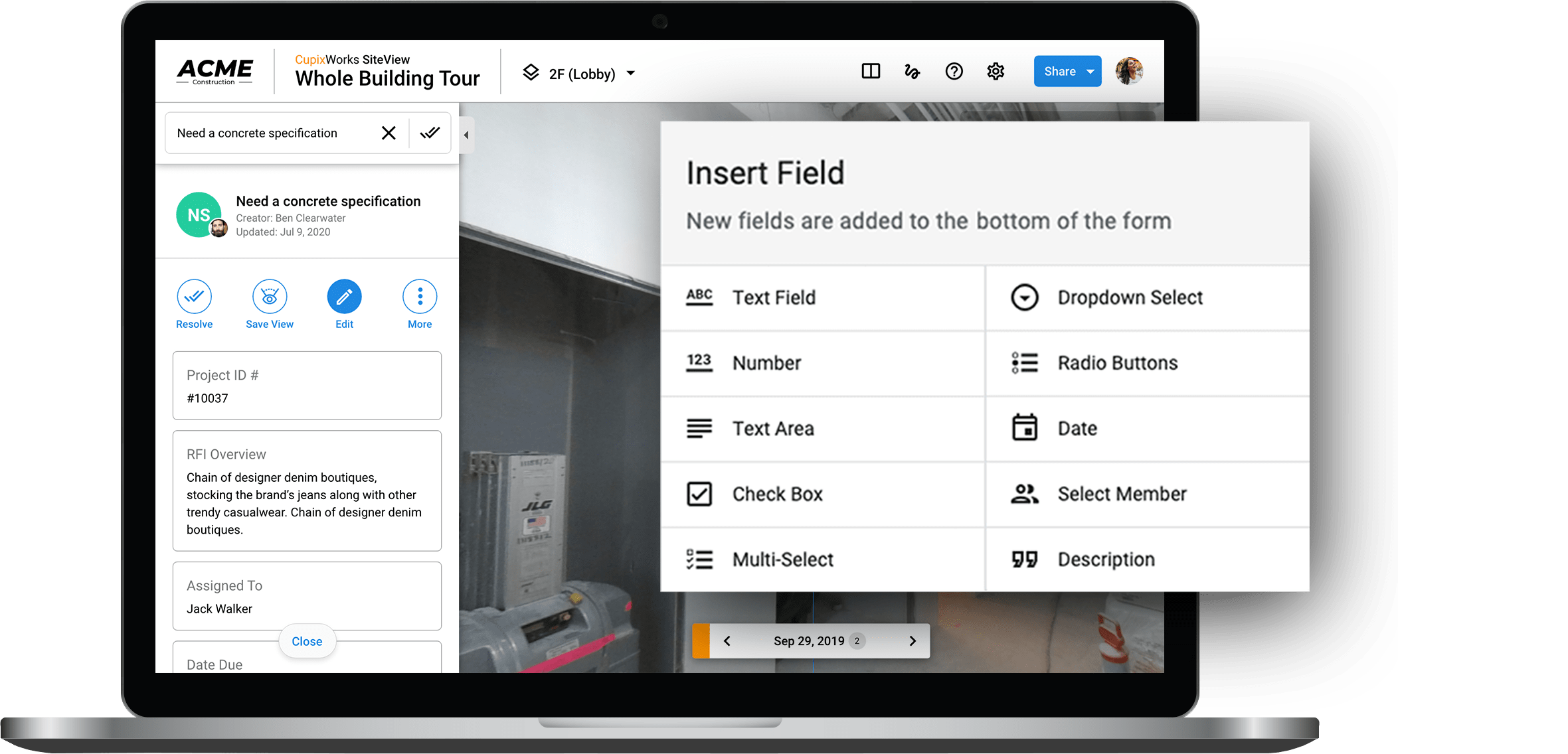Open the Share button dropdown arrow
Viewport: 1568px width, 754px height.
click(x=1090, y=72)
